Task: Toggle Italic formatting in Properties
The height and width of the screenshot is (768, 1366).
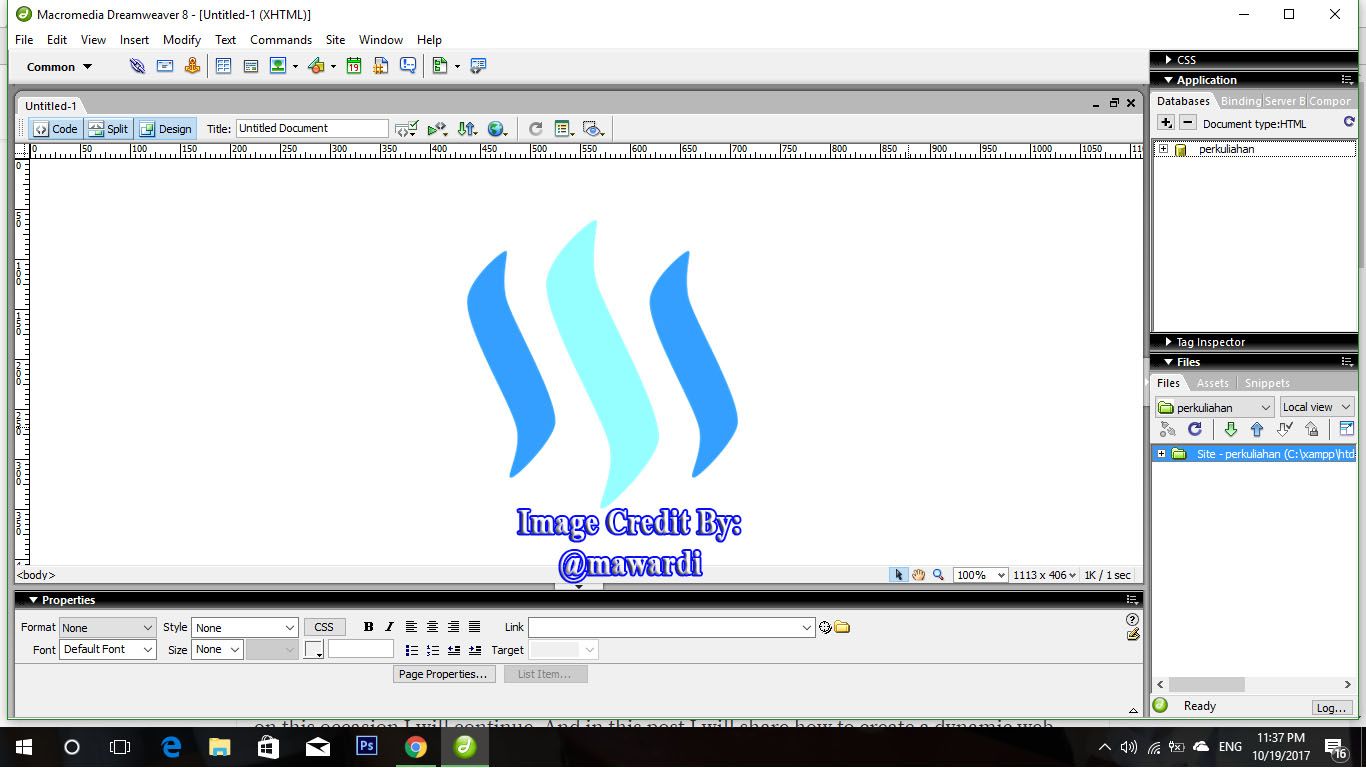Action: click(389, 627)
